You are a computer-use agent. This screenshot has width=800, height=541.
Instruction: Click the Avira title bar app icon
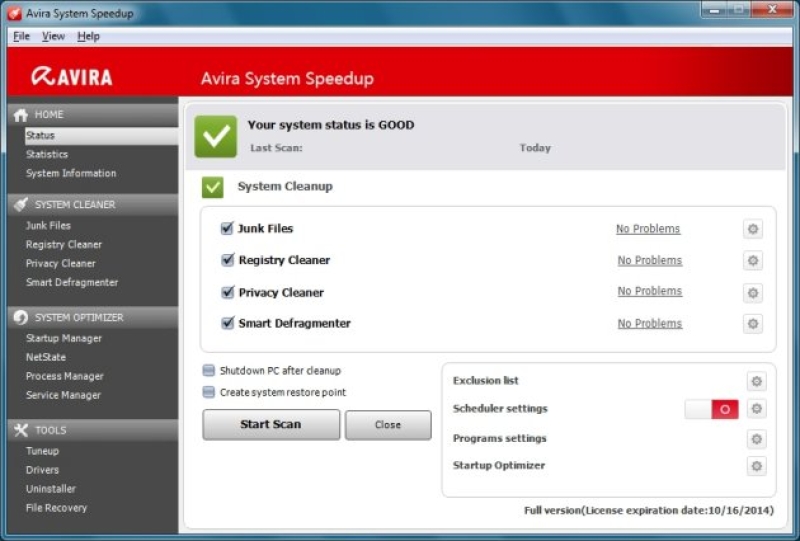click(x=14, y=13)
